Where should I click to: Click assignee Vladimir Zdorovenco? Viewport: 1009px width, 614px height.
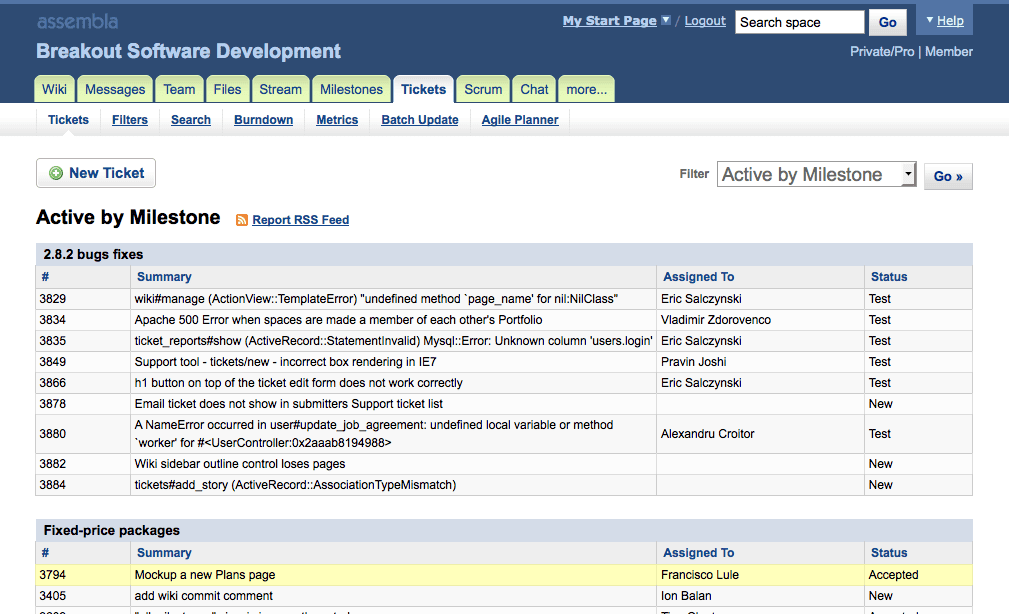716,320
